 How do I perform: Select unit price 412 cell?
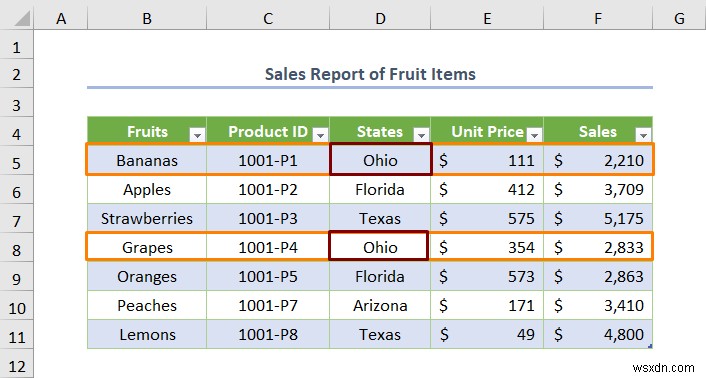point(487,189)
